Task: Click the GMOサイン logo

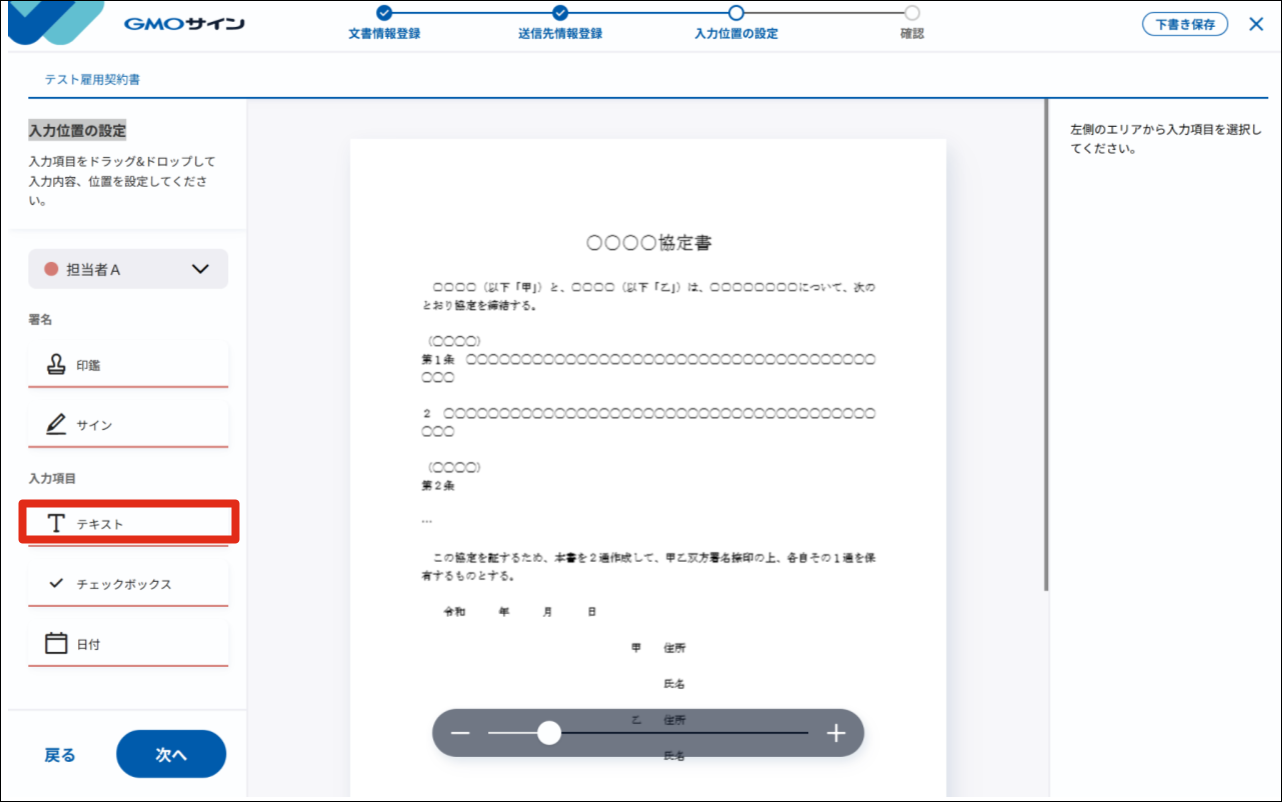Action: 184,24
